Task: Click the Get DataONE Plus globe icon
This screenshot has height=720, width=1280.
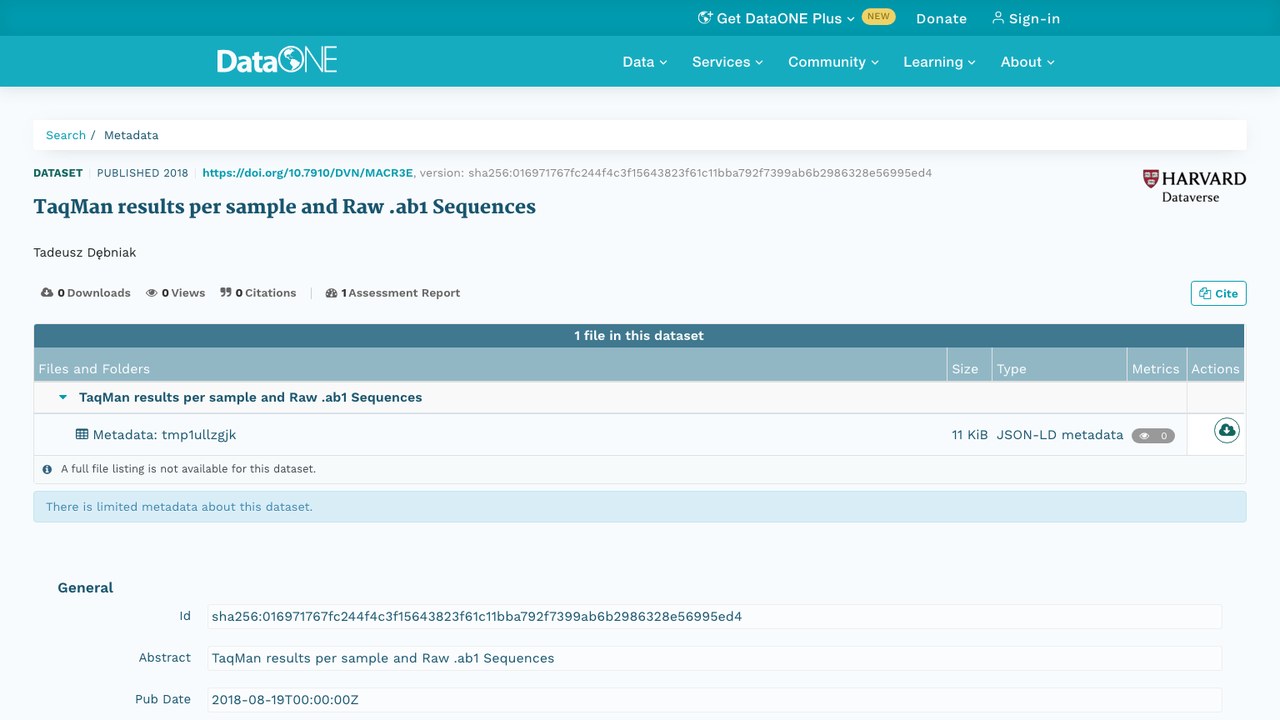Action: coord(705,18)
